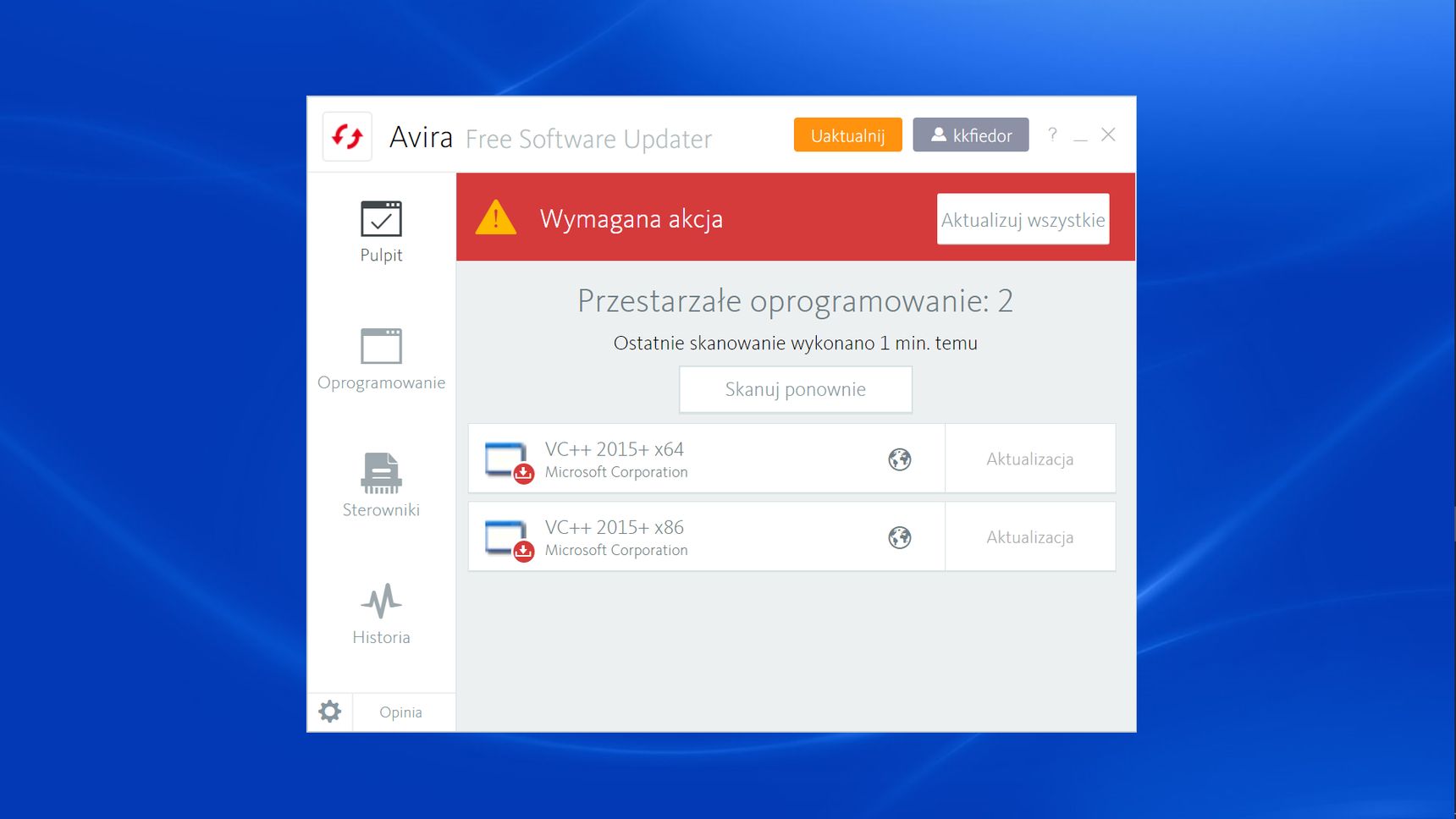The image size is (1456, 819).
Task: Select the VC++ 2015+ x86 entry name
Action: (x=615, y=527)
